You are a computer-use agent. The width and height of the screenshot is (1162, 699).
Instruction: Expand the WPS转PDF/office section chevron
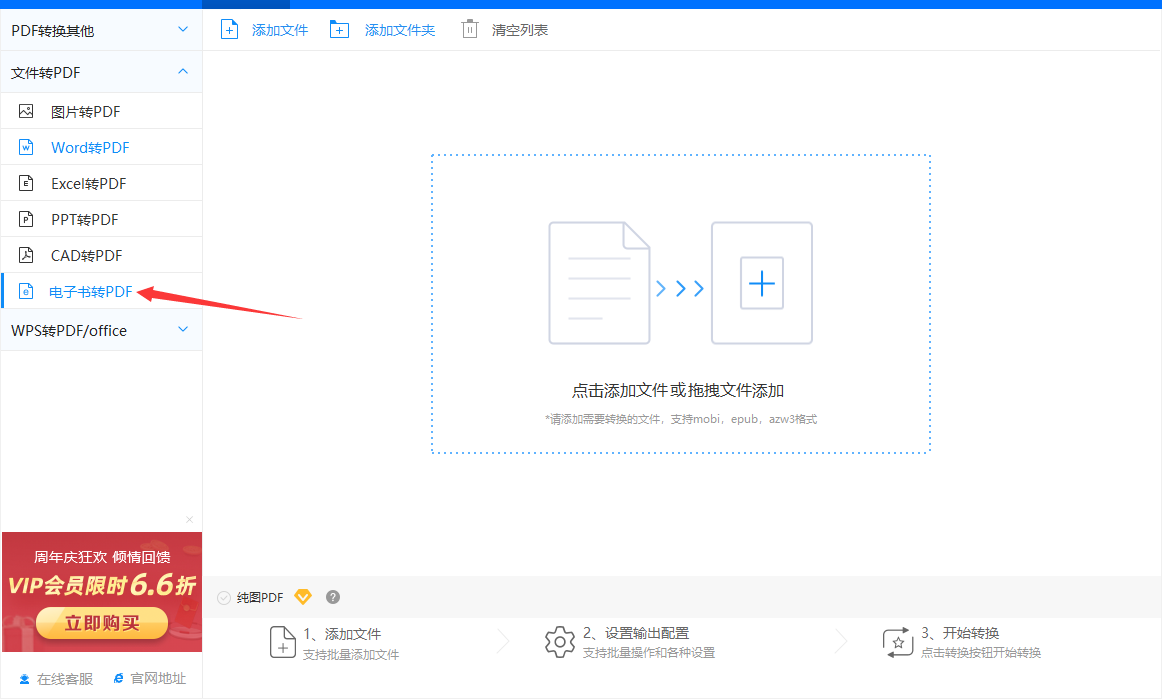click(x=183, y=329)
